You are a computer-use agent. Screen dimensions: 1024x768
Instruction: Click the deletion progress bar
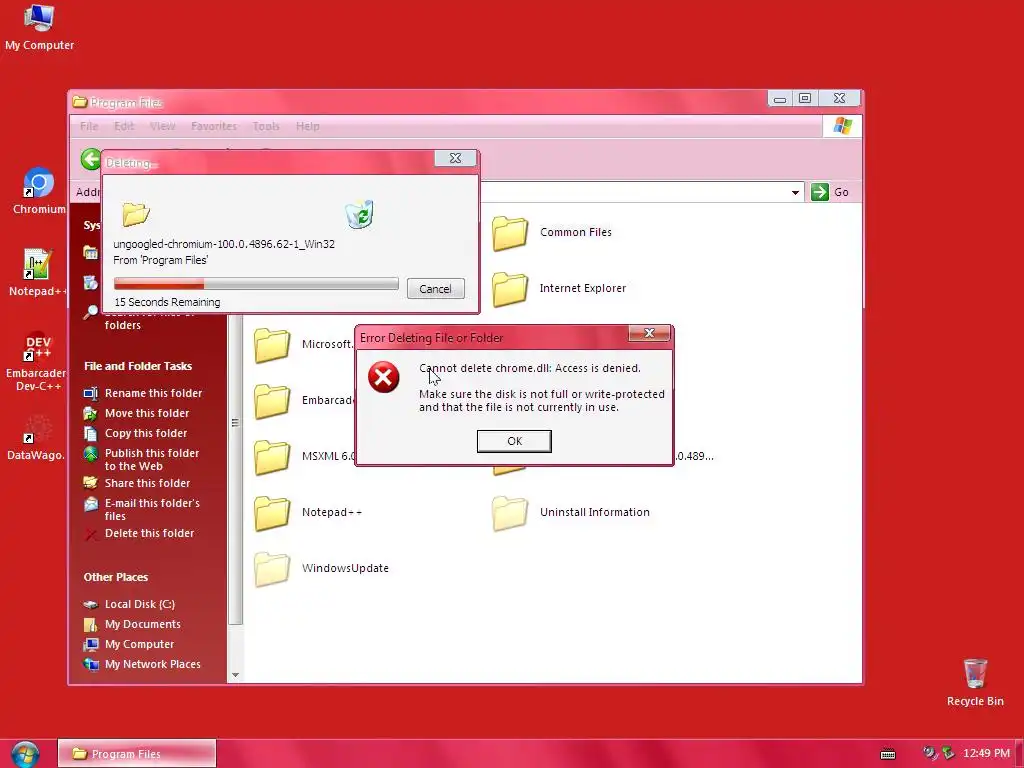256,283
